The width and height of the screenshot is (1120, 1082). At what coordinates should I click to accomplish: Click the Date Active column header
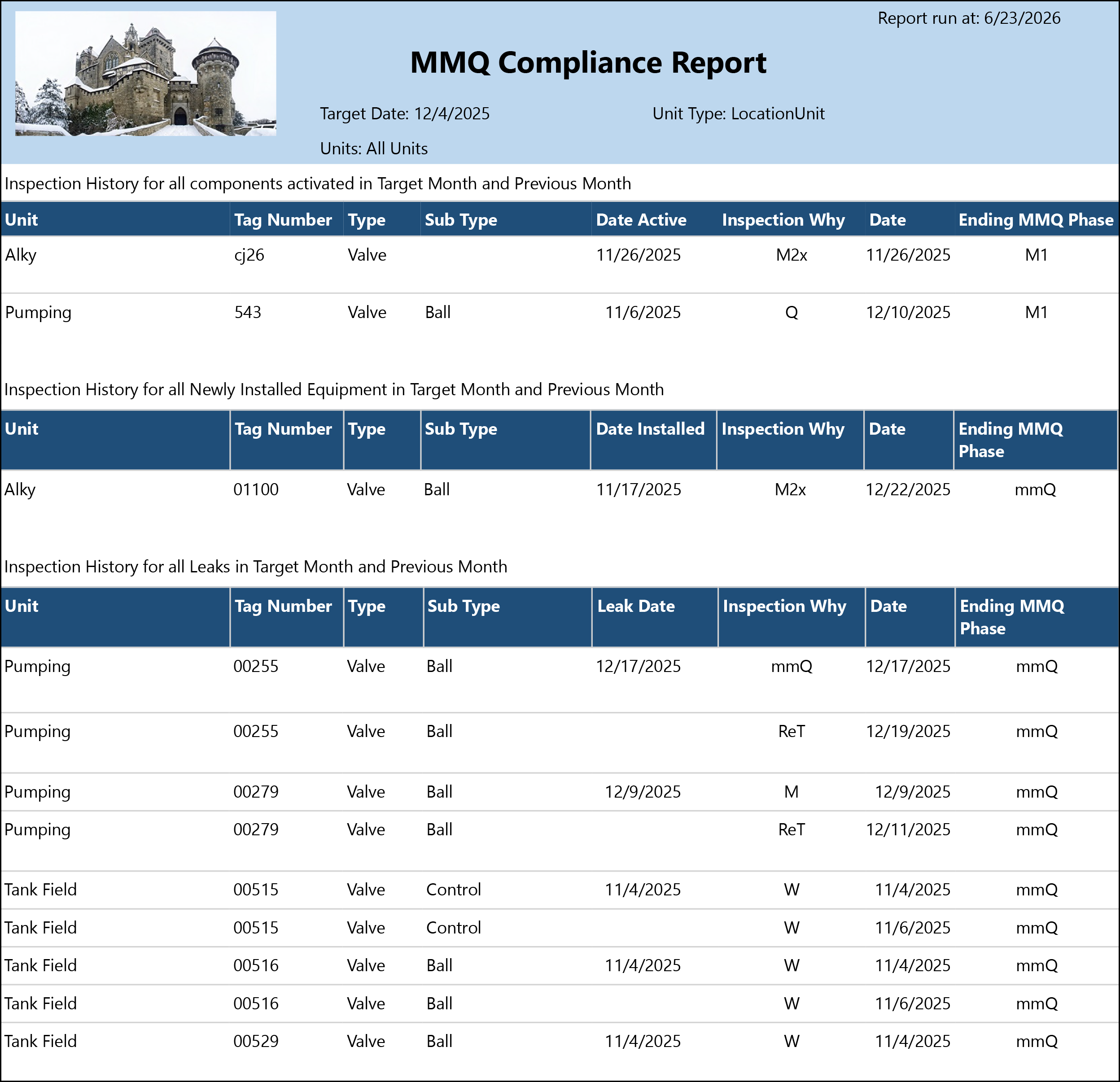[x=641, y=220]
